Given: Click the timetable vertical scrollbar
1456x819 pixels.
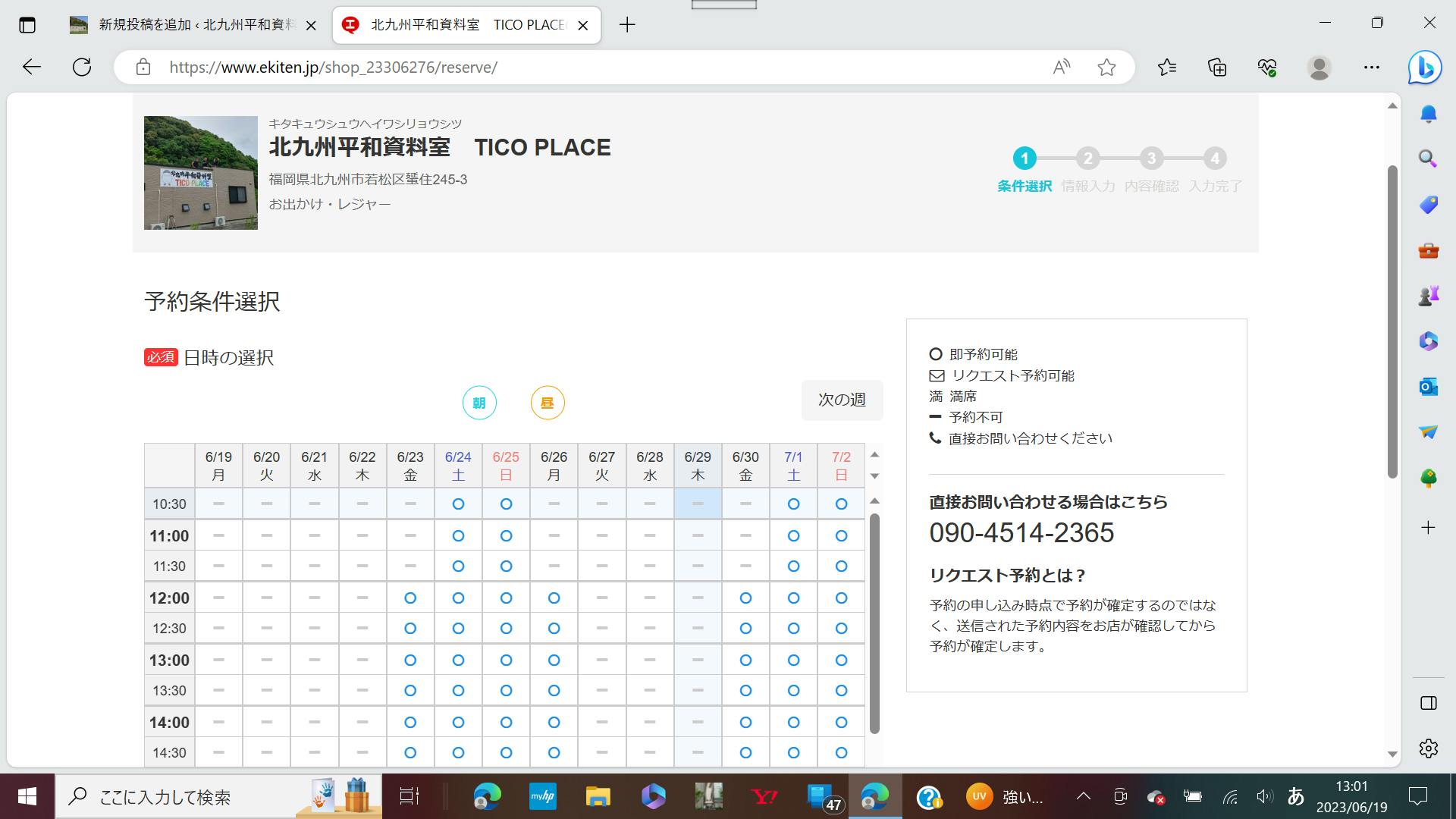Looking at the screenshot, I should 874,622.
